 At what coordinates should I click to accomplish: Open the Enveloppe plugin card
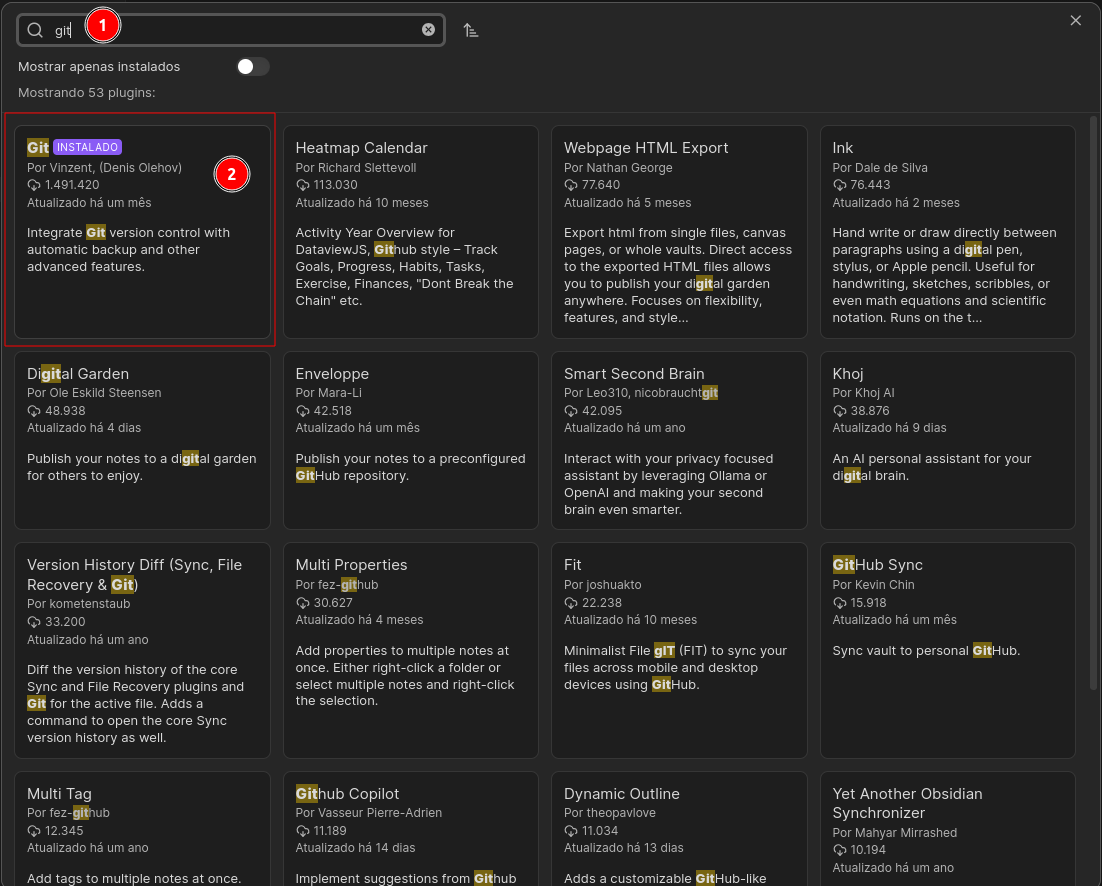click(410, 441)
